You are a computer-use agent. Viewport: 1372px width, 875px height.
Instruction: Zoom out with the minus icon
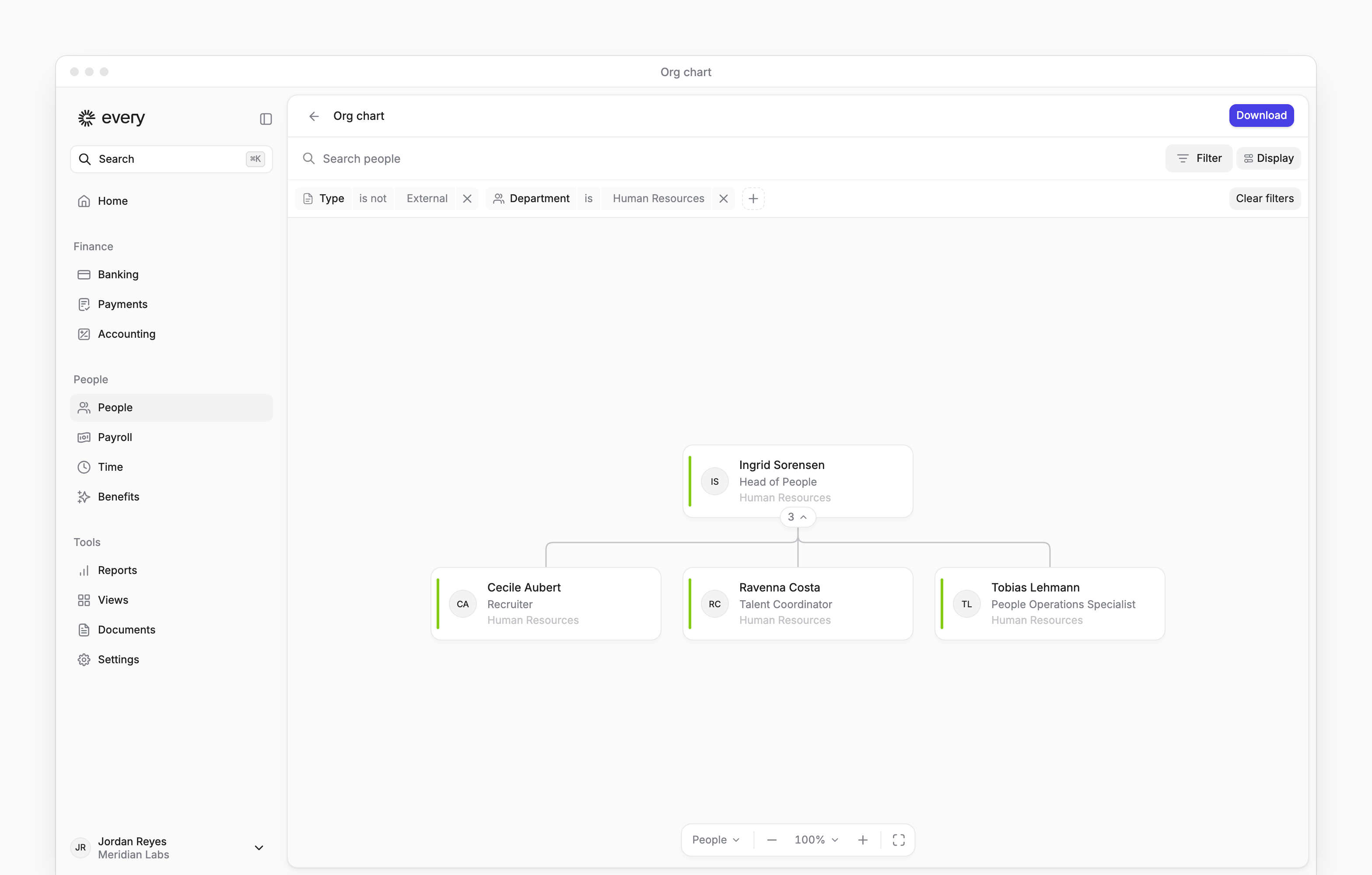771,840
